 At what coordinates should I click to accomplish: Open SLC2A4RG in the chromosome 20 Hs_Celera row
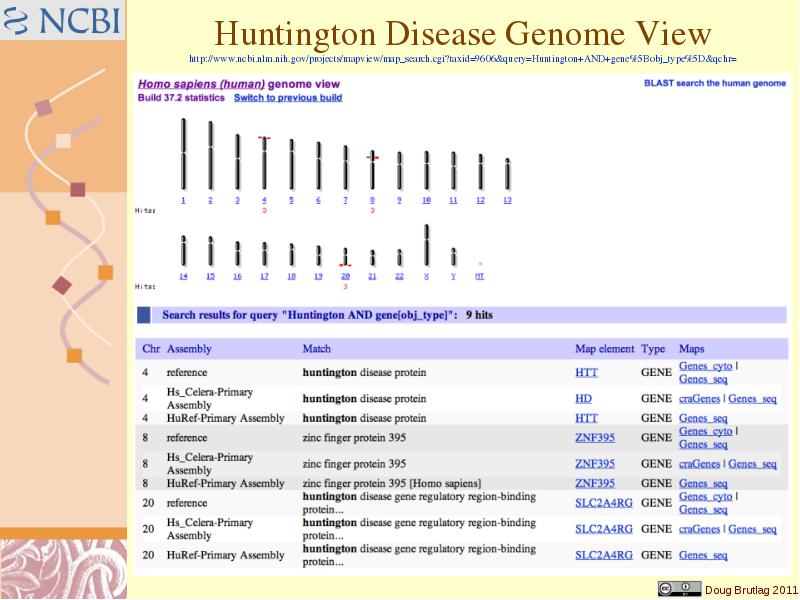coord(604,529)
